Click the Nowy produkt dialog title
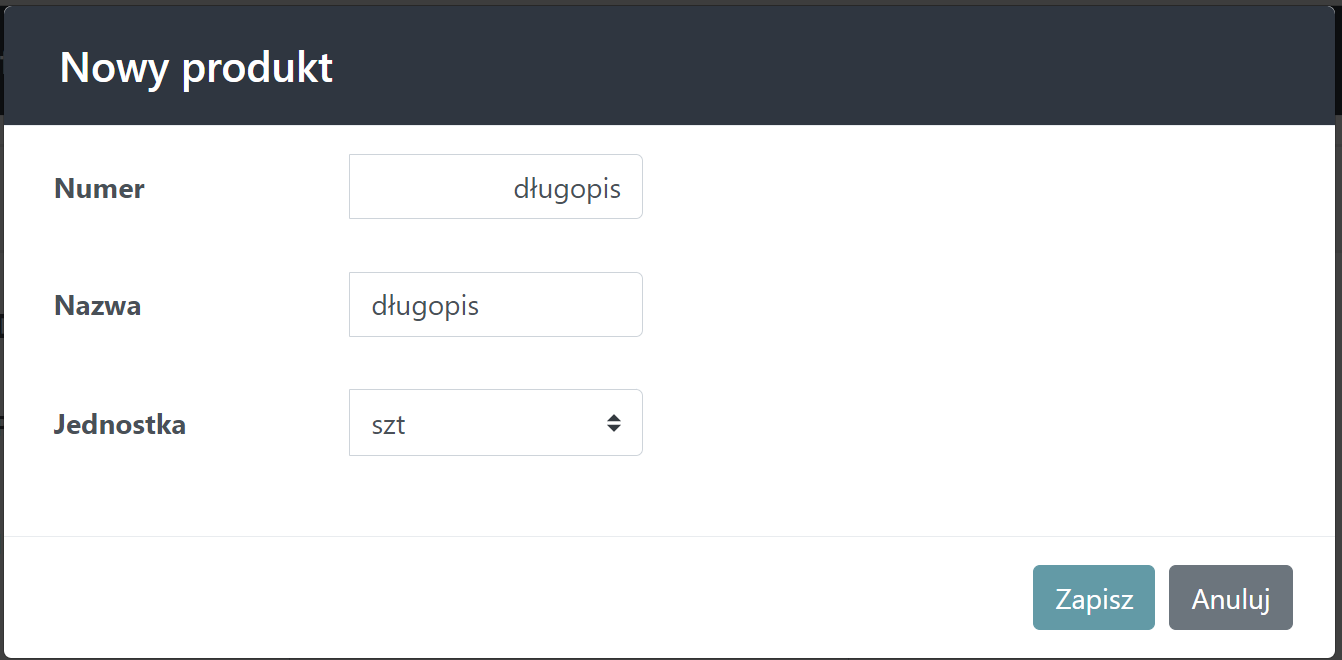This screenshot has width=1342, height=660. 196,68
